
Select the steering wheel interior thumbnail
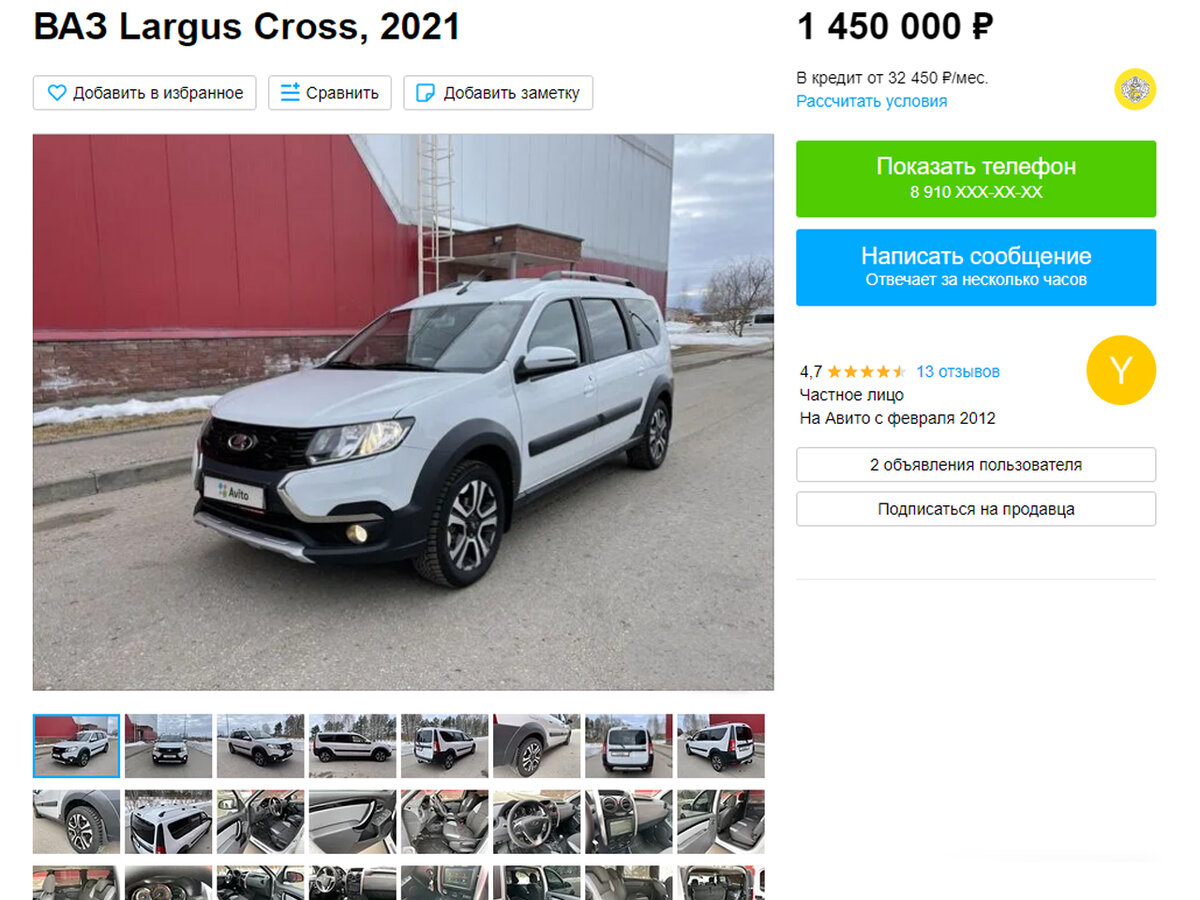536,822
